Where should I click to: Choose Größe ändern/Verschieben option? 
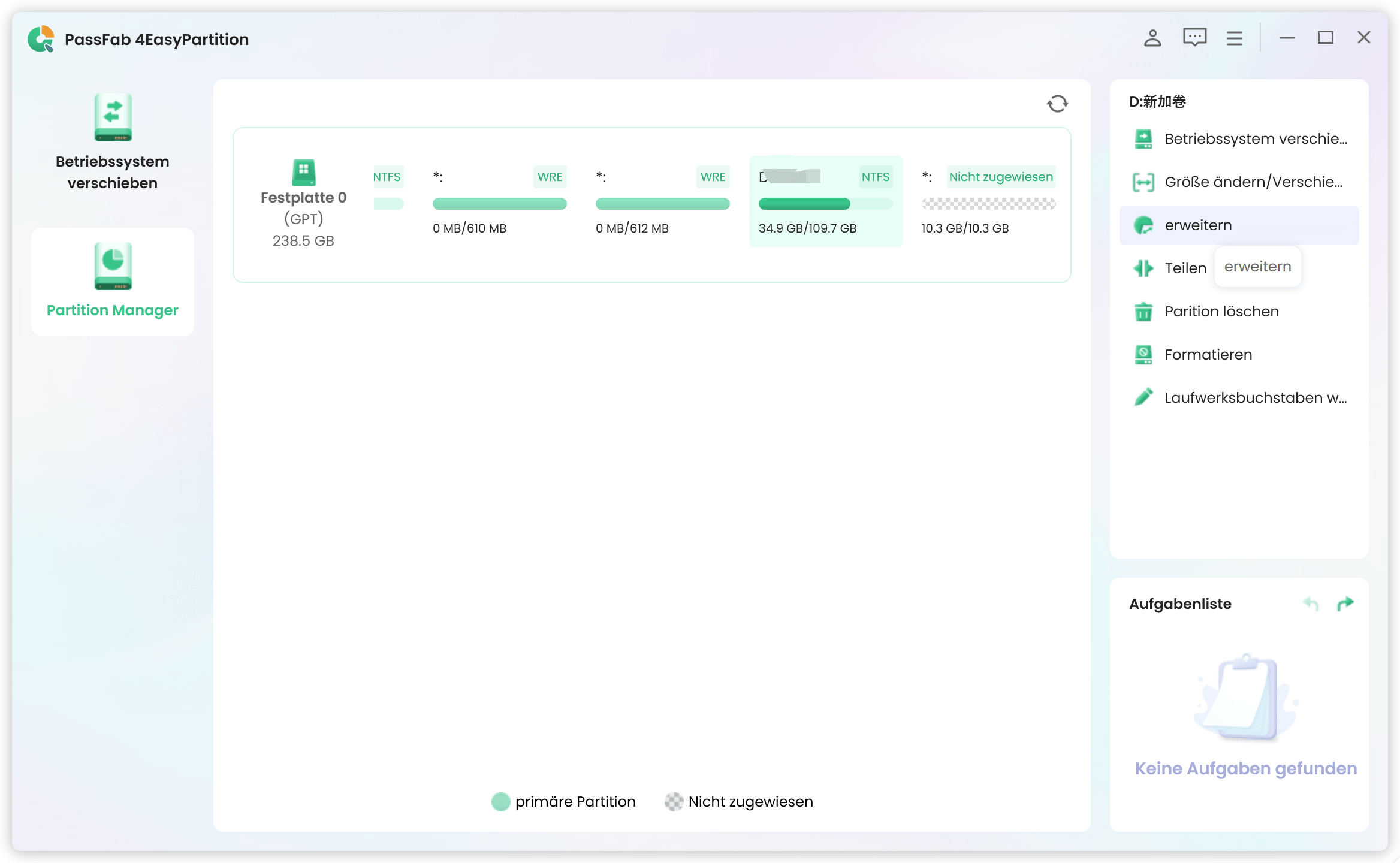point(1253,182)
